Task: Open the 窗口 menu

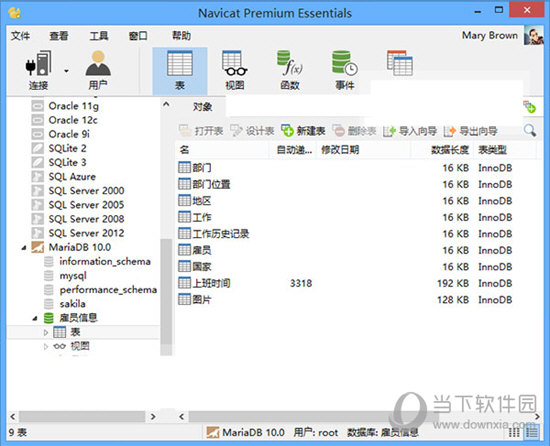Action: pos(138,35)
